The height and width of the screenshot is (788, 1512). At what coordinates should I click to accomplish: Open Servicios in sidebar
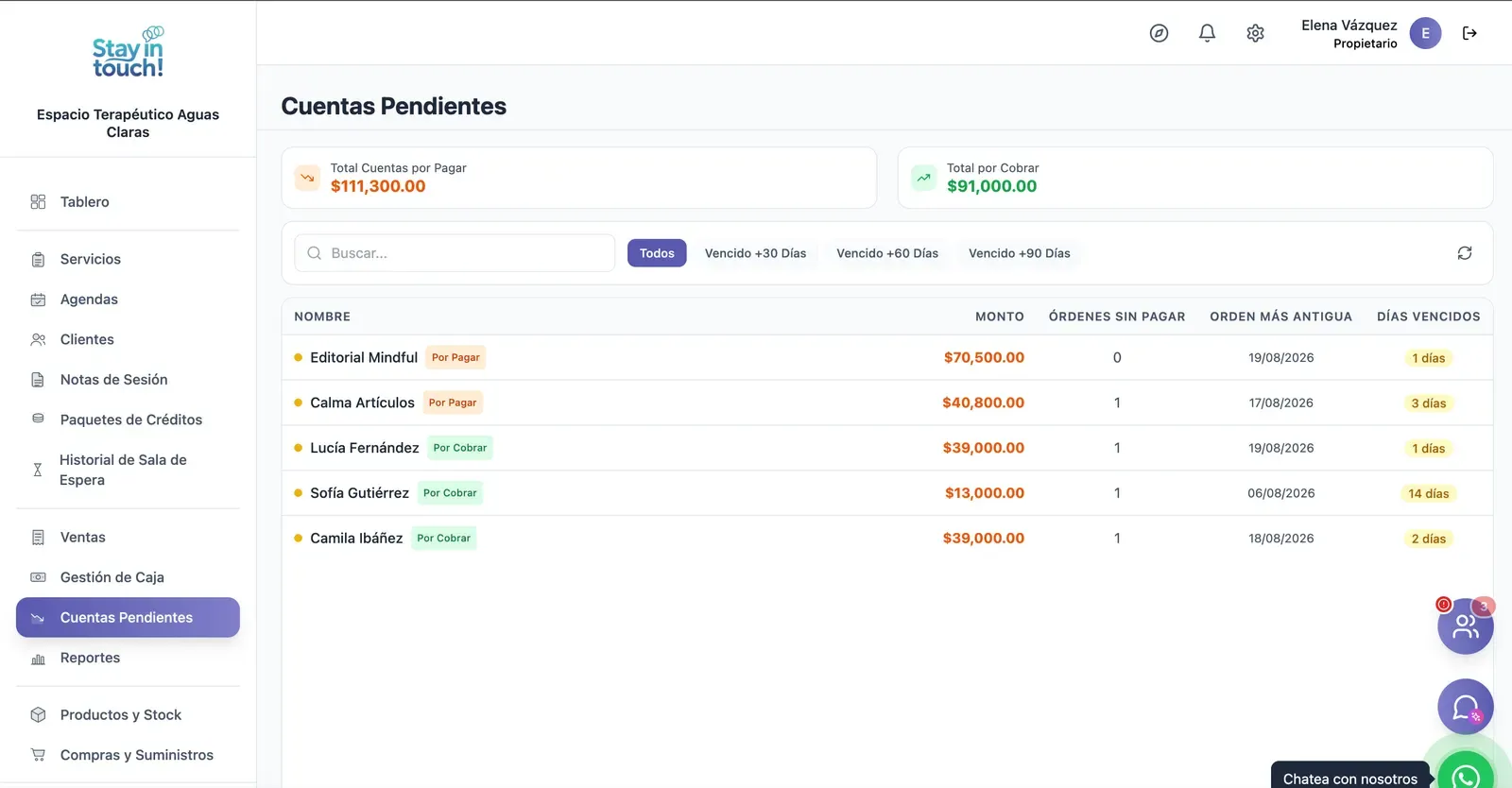128,259
